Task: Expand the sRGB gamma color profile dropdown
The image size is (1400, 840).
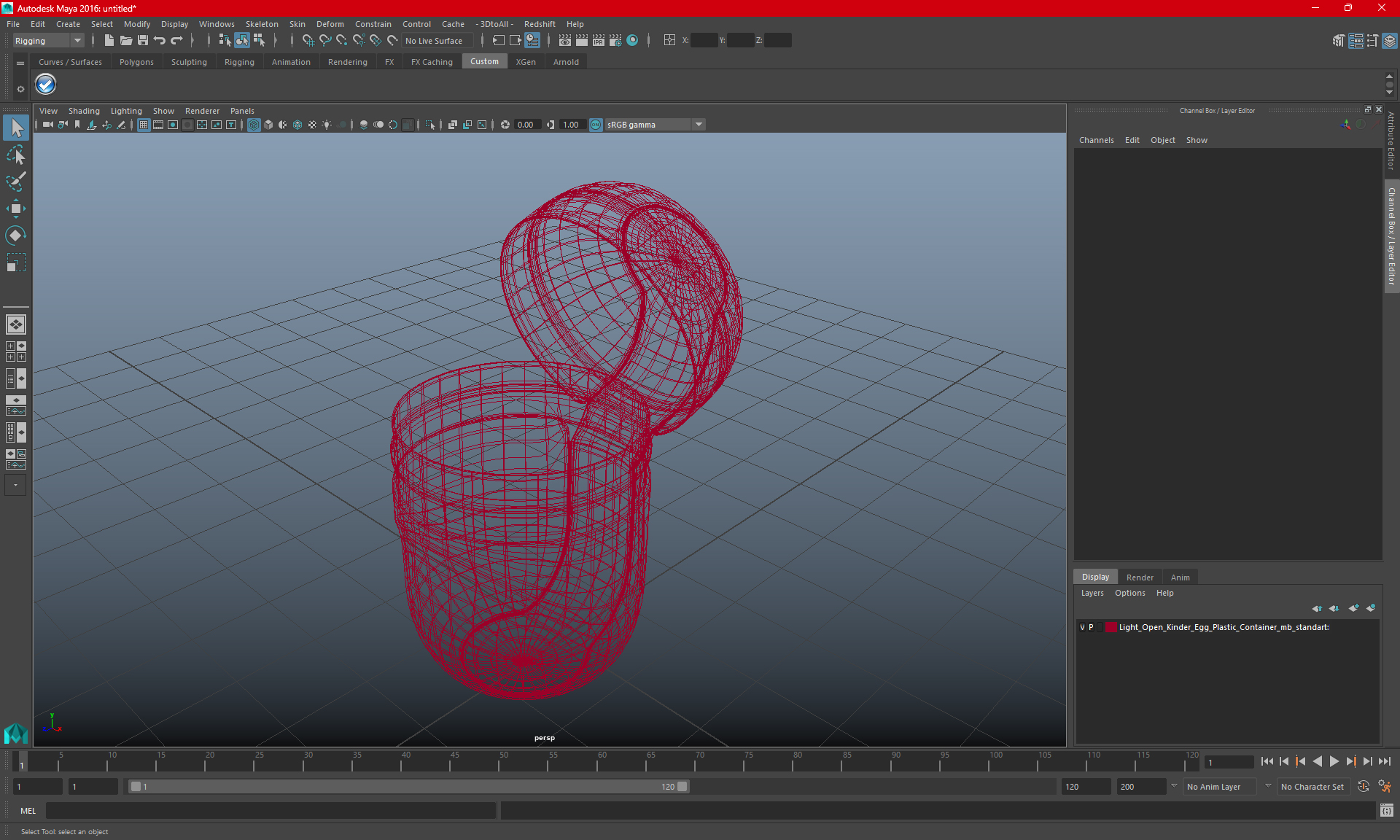Action: coord(700,124)
